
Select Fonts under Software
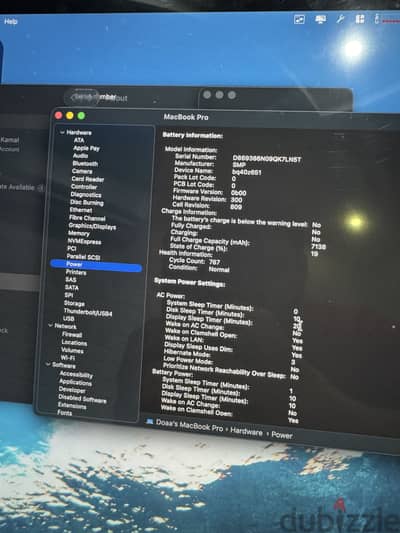pyautogui.click(x=64, y=413)
